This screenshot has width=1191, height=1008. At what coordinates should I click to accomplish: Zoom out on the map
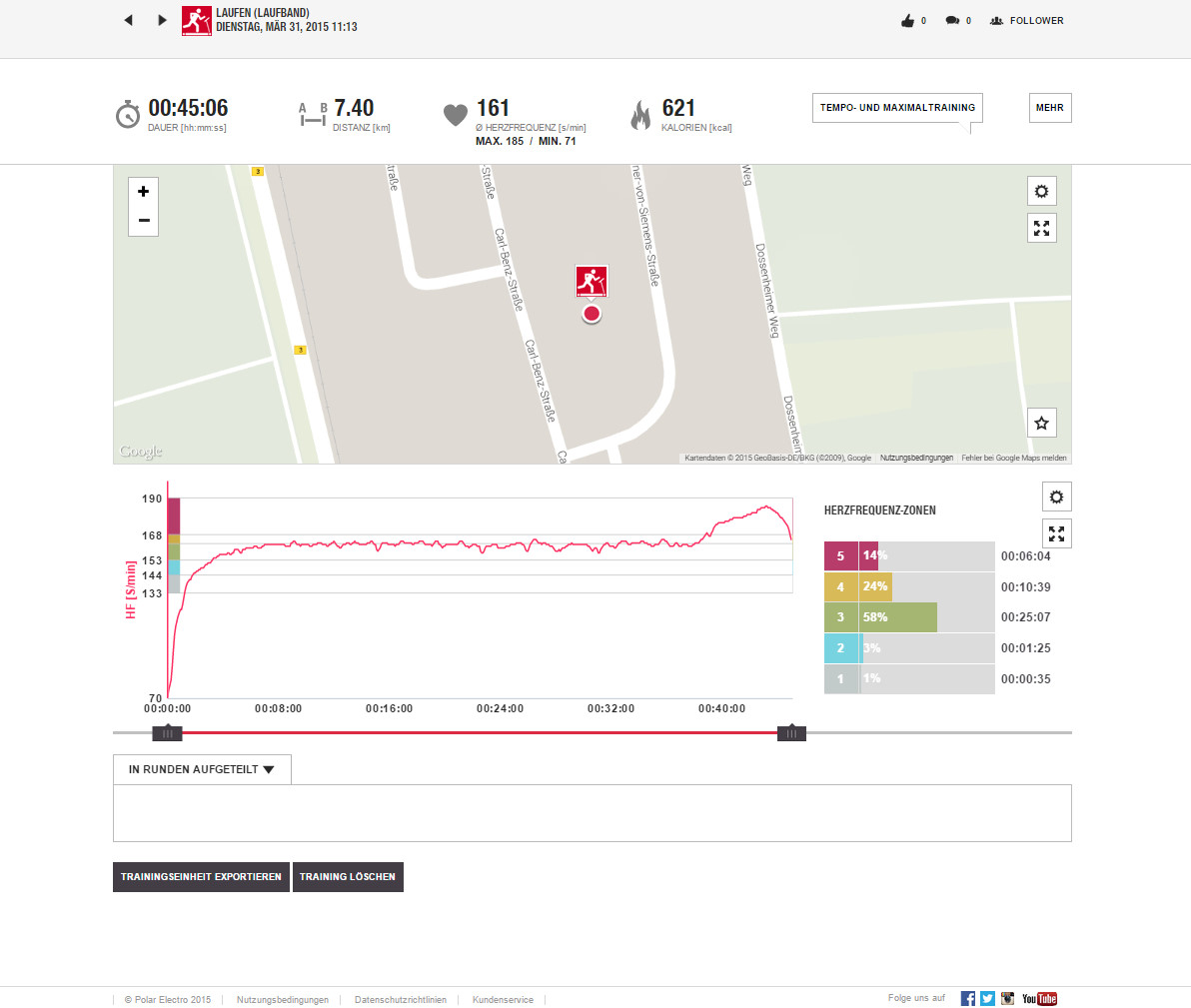click(143, 221)
